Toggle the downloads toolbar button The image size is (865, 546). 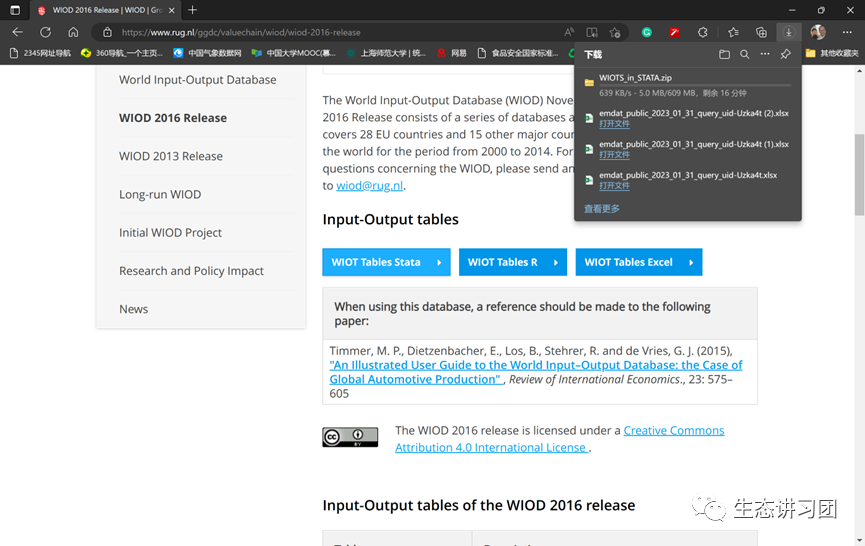click(x=788, y=33)
